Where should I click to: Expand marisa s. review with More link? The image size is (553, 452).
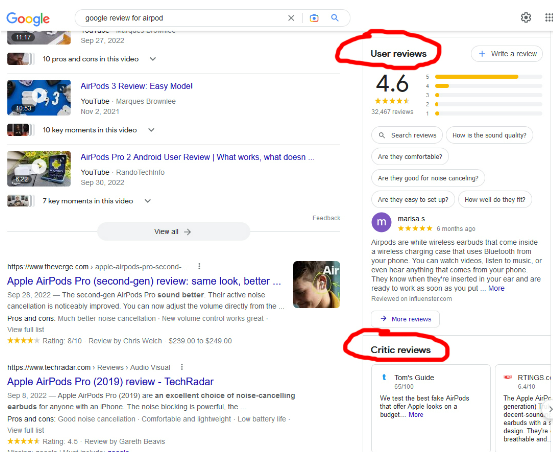point(497,288)
